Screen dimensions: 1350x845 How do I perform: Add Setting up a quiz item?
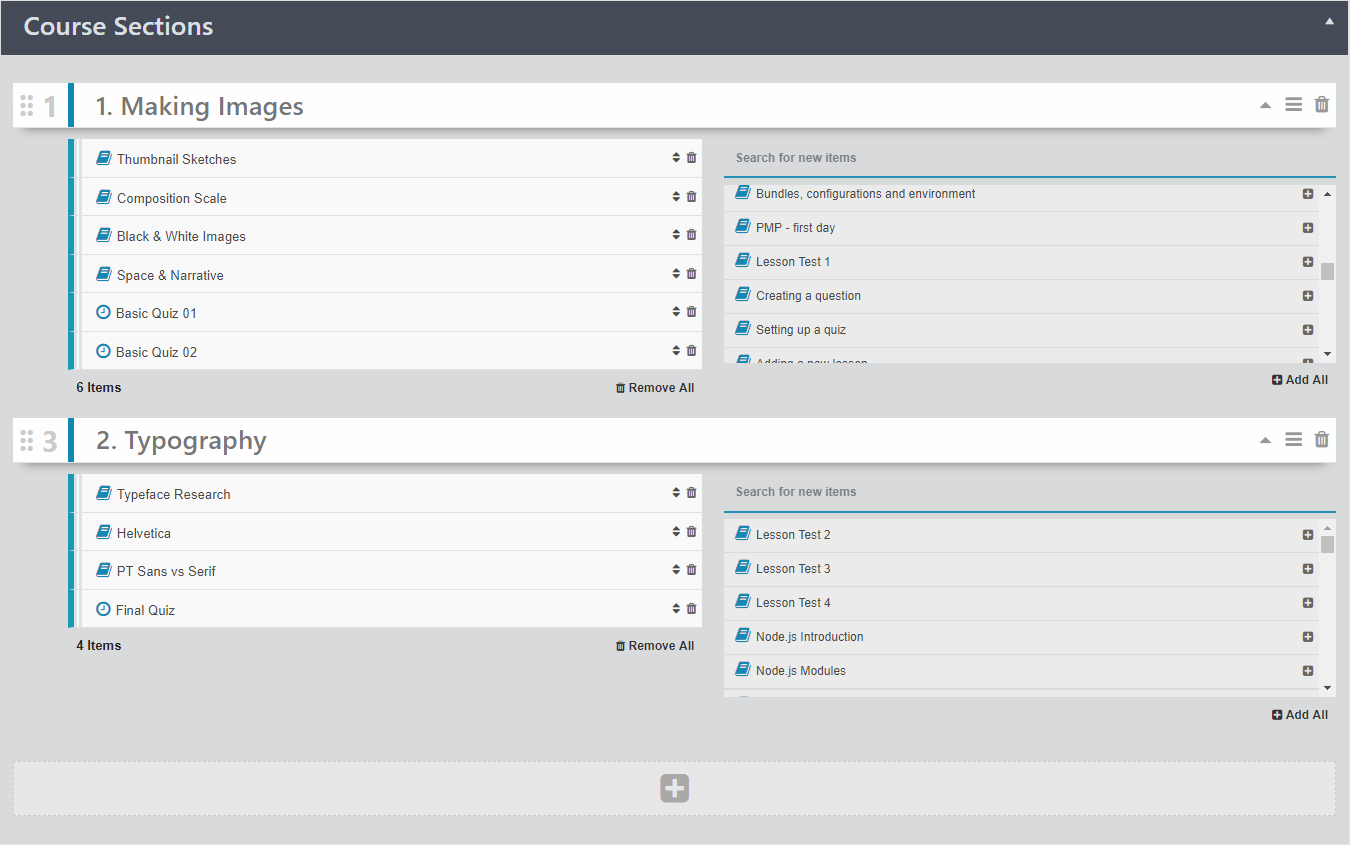(x=1308, y=330)
